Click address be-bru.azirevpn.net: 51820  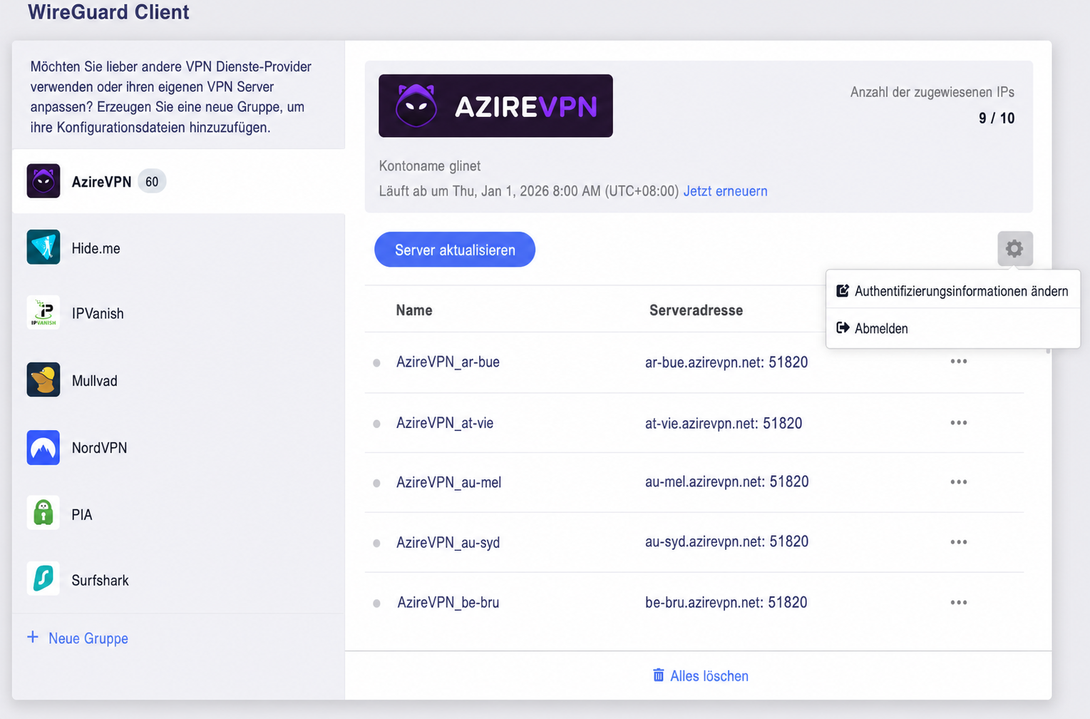[x=726, y=602]
